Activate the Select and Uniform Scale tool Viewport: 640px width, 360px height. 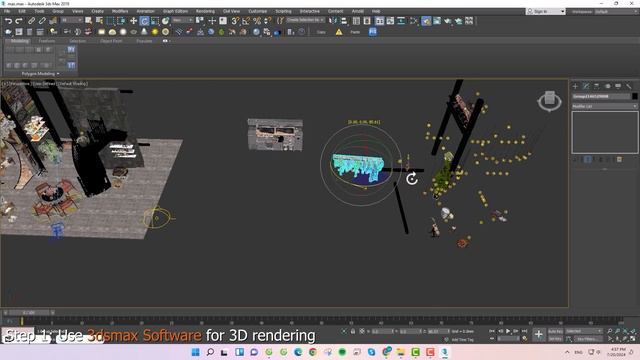click(x=155, y=21)
